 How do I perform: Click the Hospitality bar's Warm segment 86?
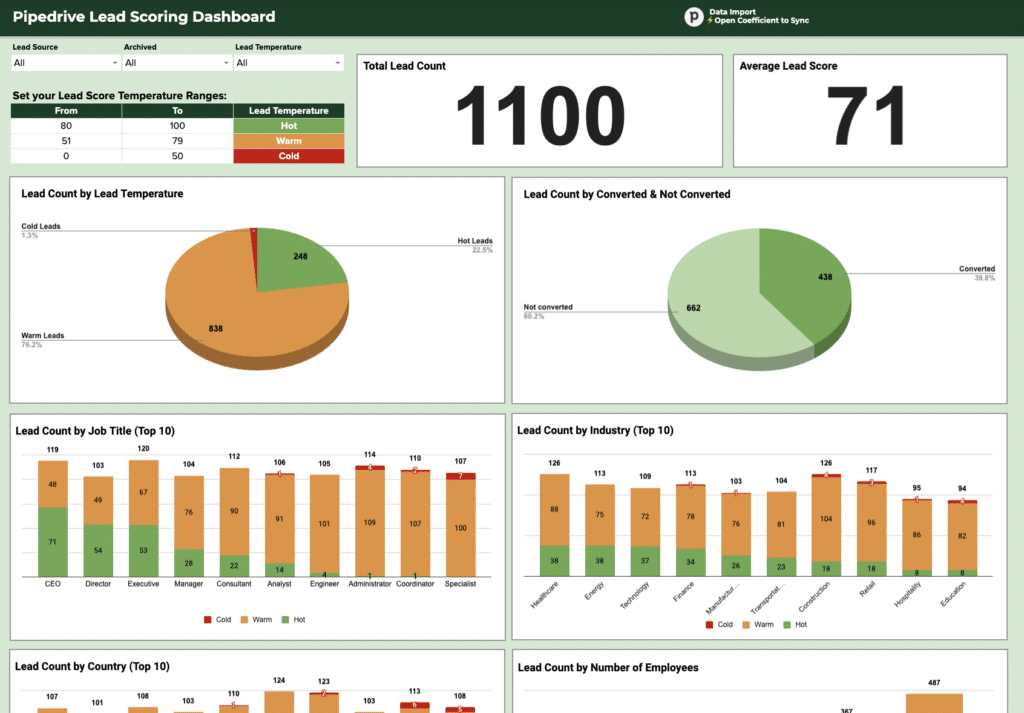[917, 535]
